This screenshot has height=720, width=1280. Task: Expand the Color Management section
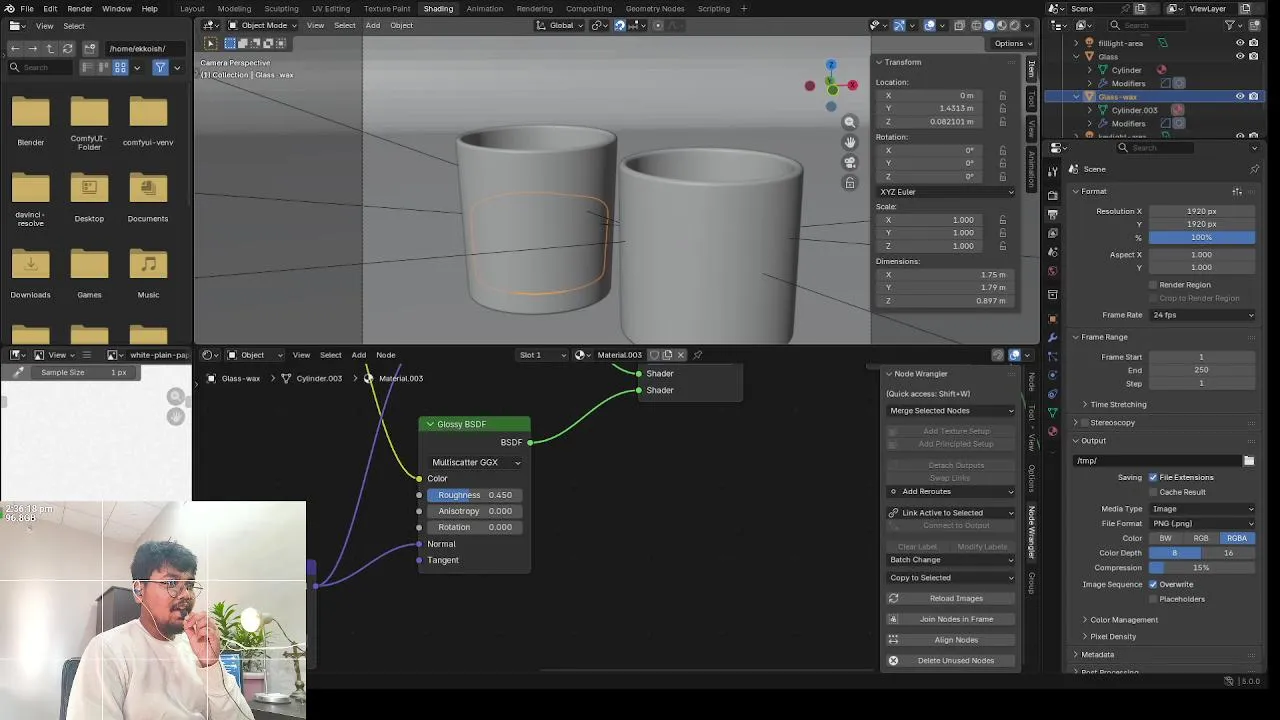coord(1123,620)
